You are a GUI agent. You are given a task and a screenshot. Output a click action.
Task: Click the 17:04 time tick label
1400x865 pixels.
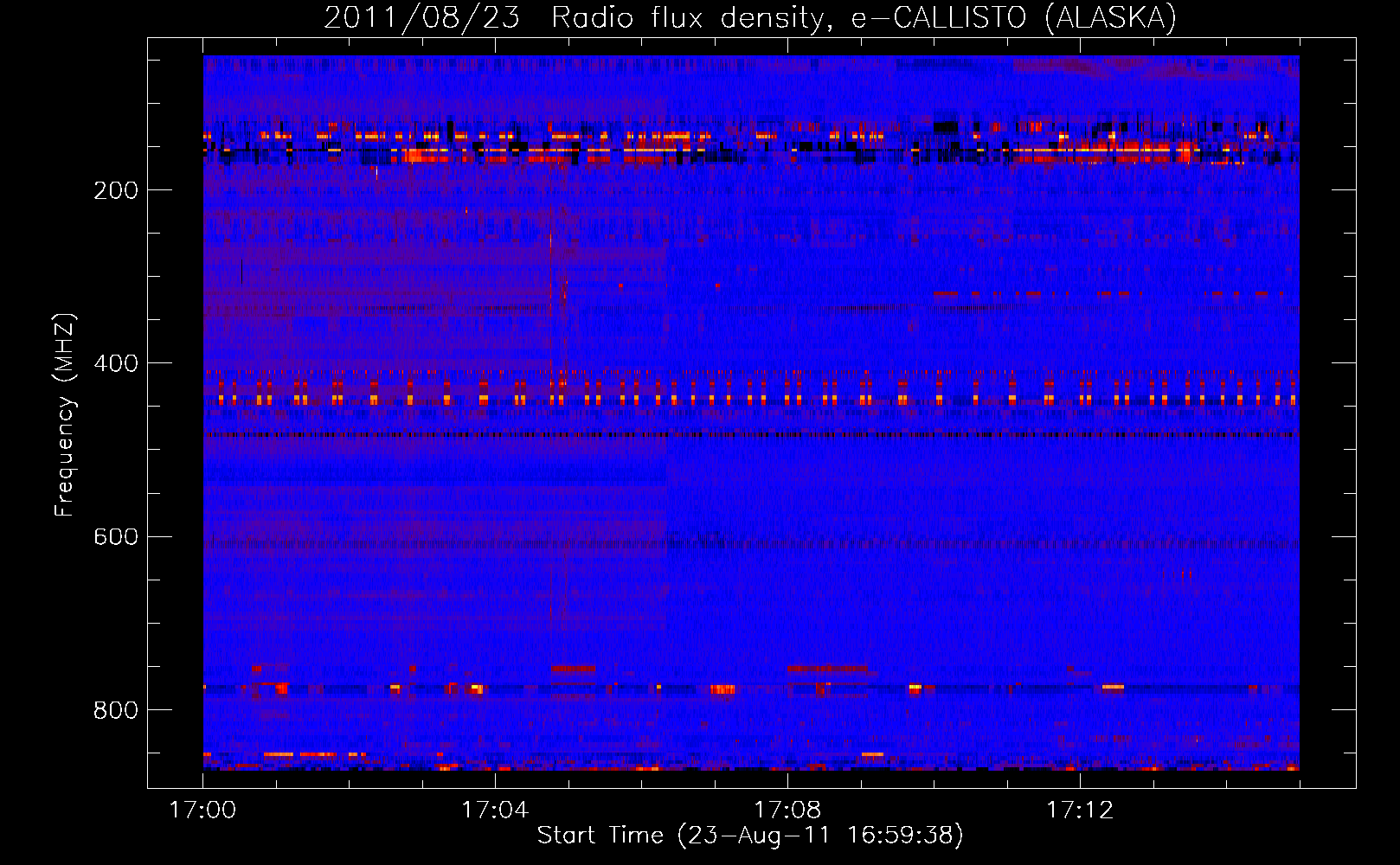point(495,810)
